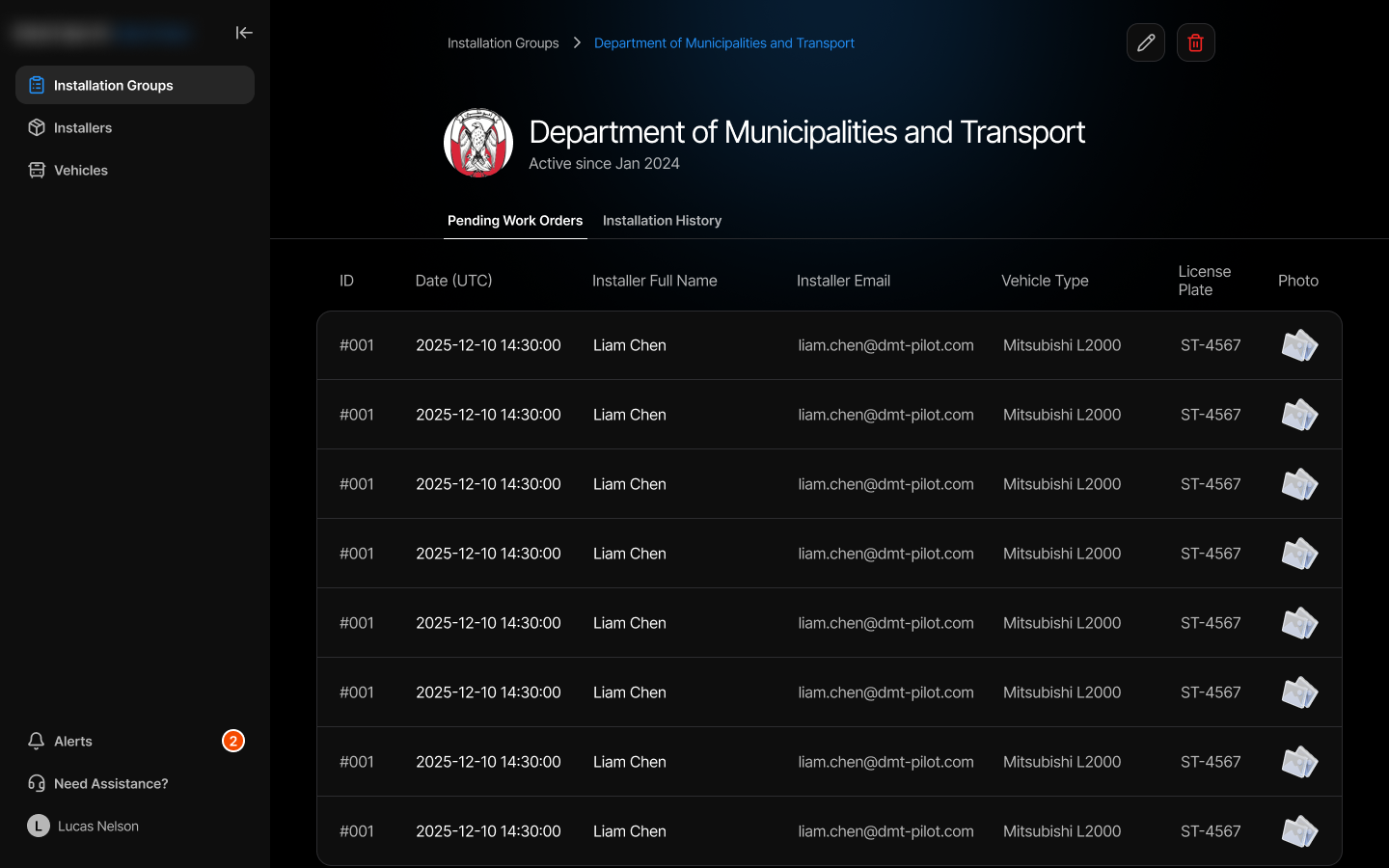
Task: Click the License Plate column header
Action: click(1205, 281)
